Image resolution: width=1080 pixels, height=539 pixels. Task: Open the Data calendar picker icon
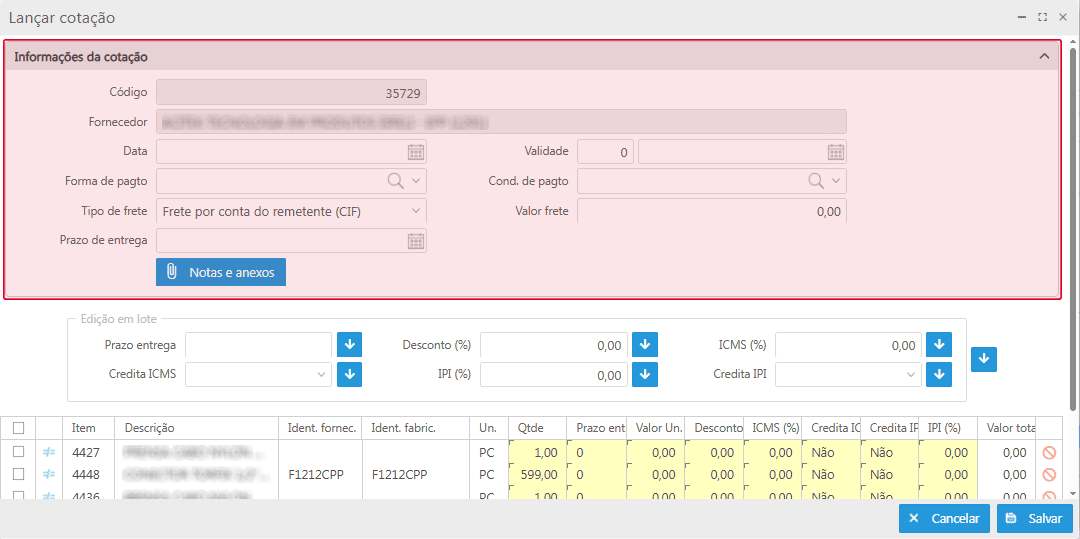click(x=416, y=152)
